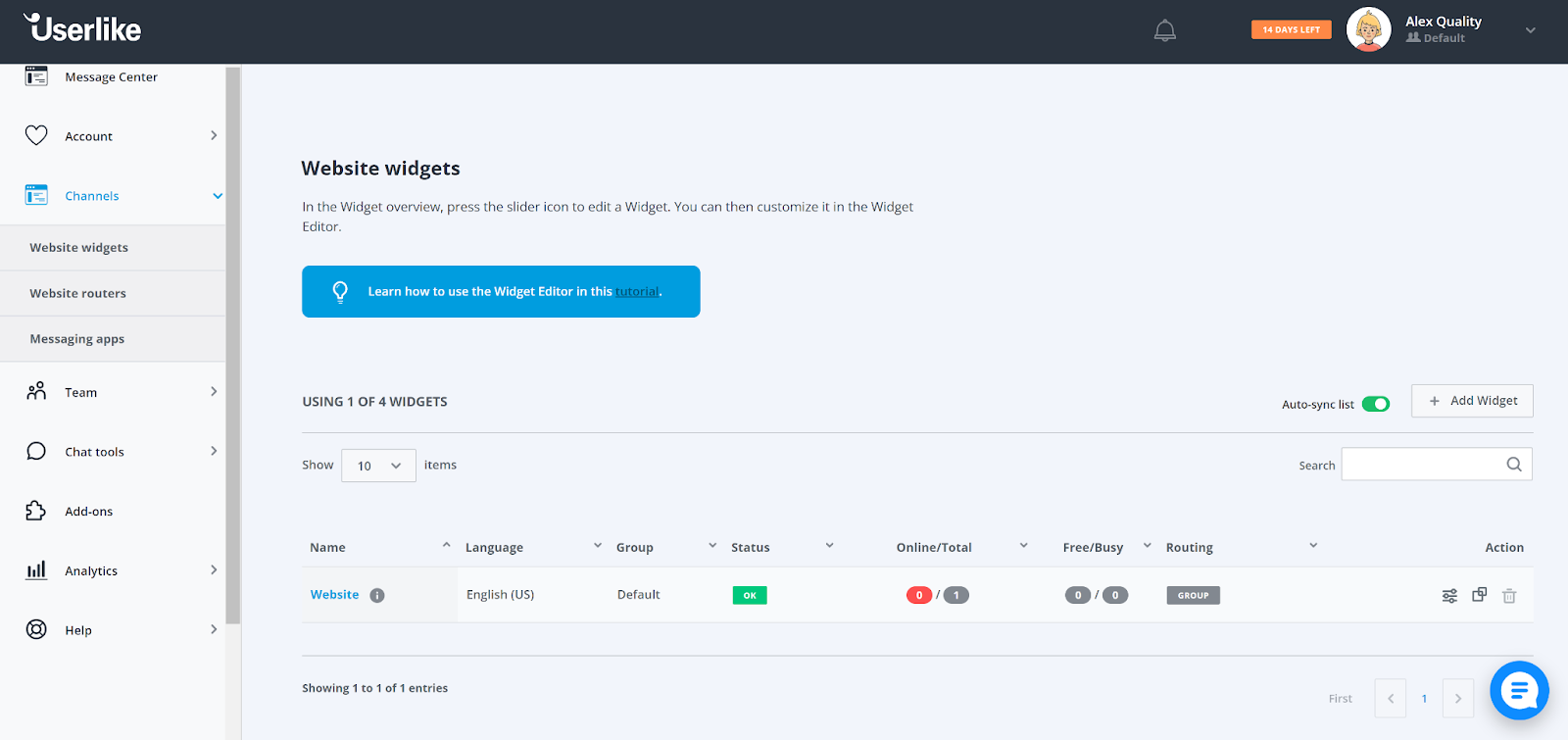Screen dimensions: 1568x740
Task: Click the search magnifier icon
Action: 1513,465
